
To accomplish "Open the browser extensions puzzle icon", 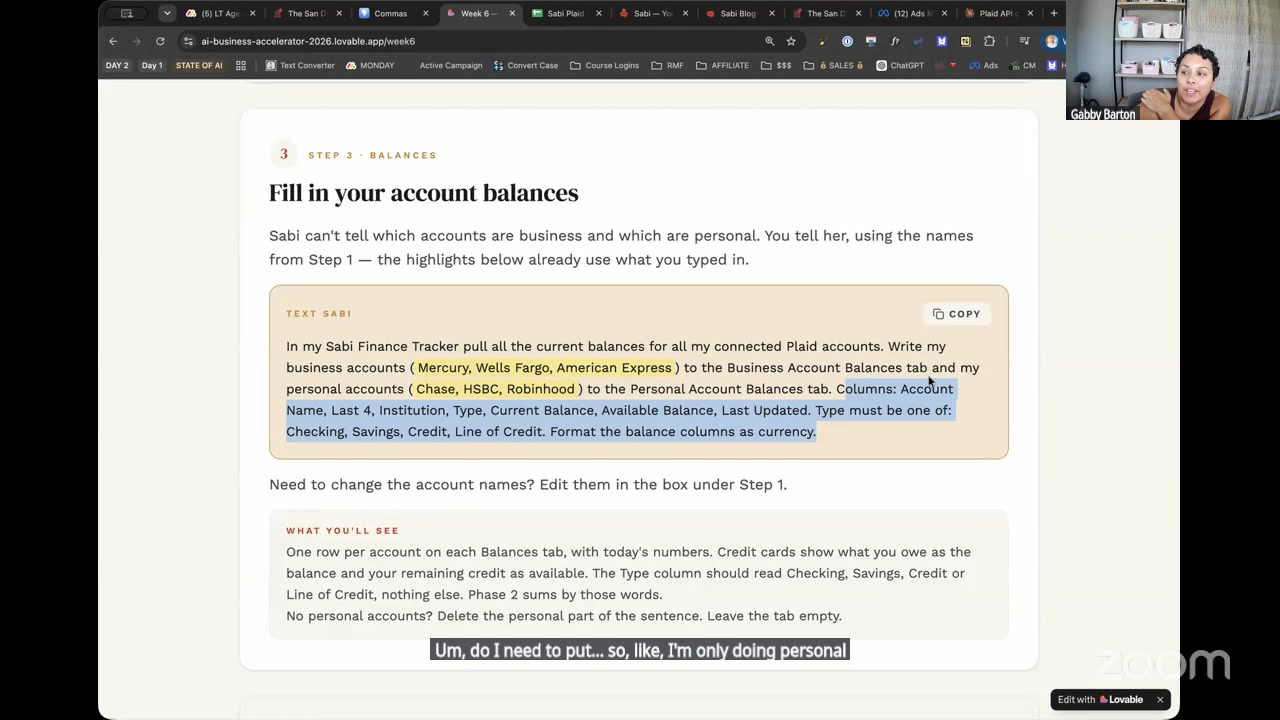I will tap(989, 41).
